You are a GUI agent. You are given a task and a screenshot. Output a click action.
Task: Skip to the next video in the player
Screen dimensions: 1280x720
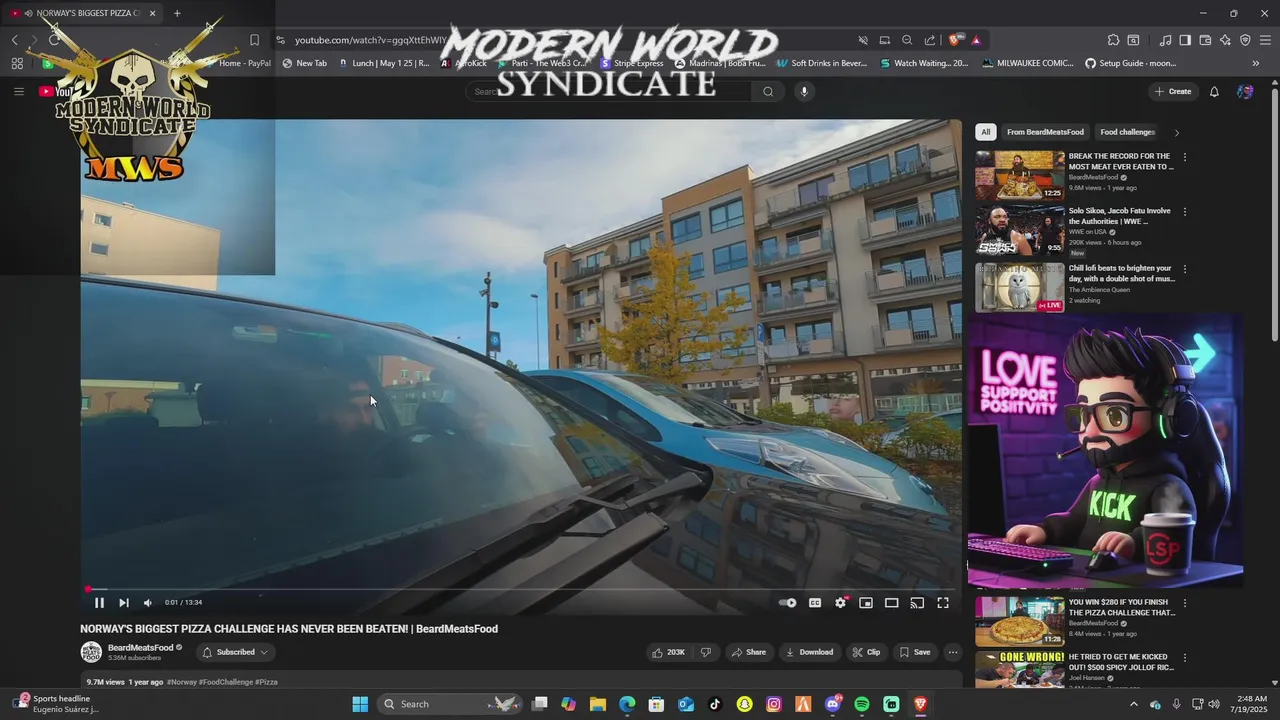(x=123, y=602)
